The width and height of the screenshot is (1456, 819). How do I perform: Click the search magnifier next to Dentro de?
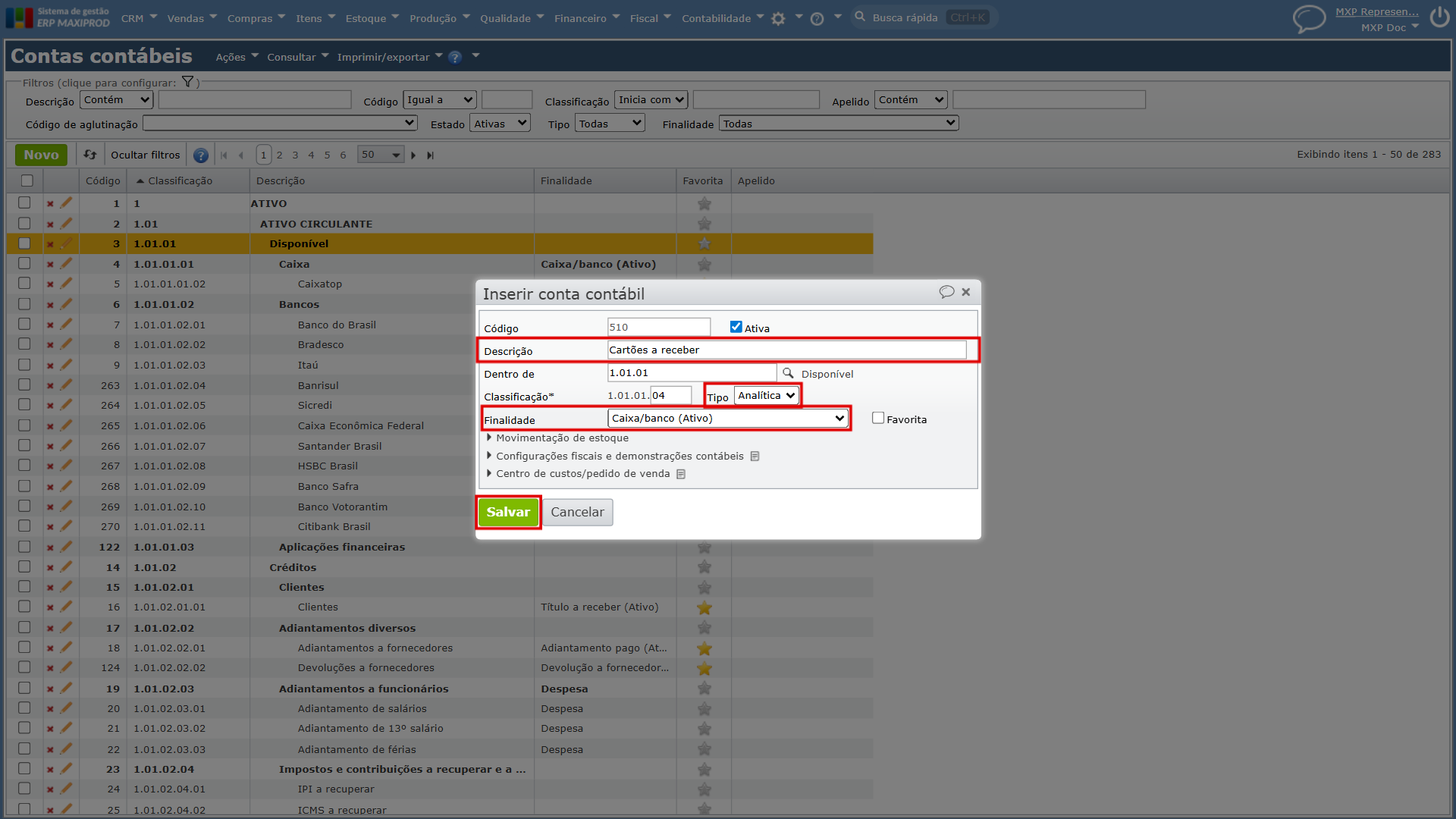(788, 373)
